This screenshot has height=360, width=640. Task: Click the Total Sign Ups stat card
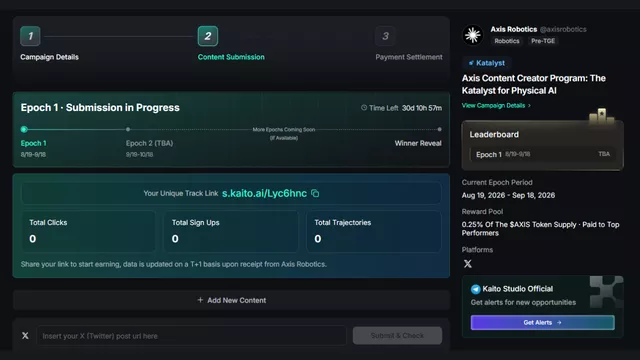231,231
